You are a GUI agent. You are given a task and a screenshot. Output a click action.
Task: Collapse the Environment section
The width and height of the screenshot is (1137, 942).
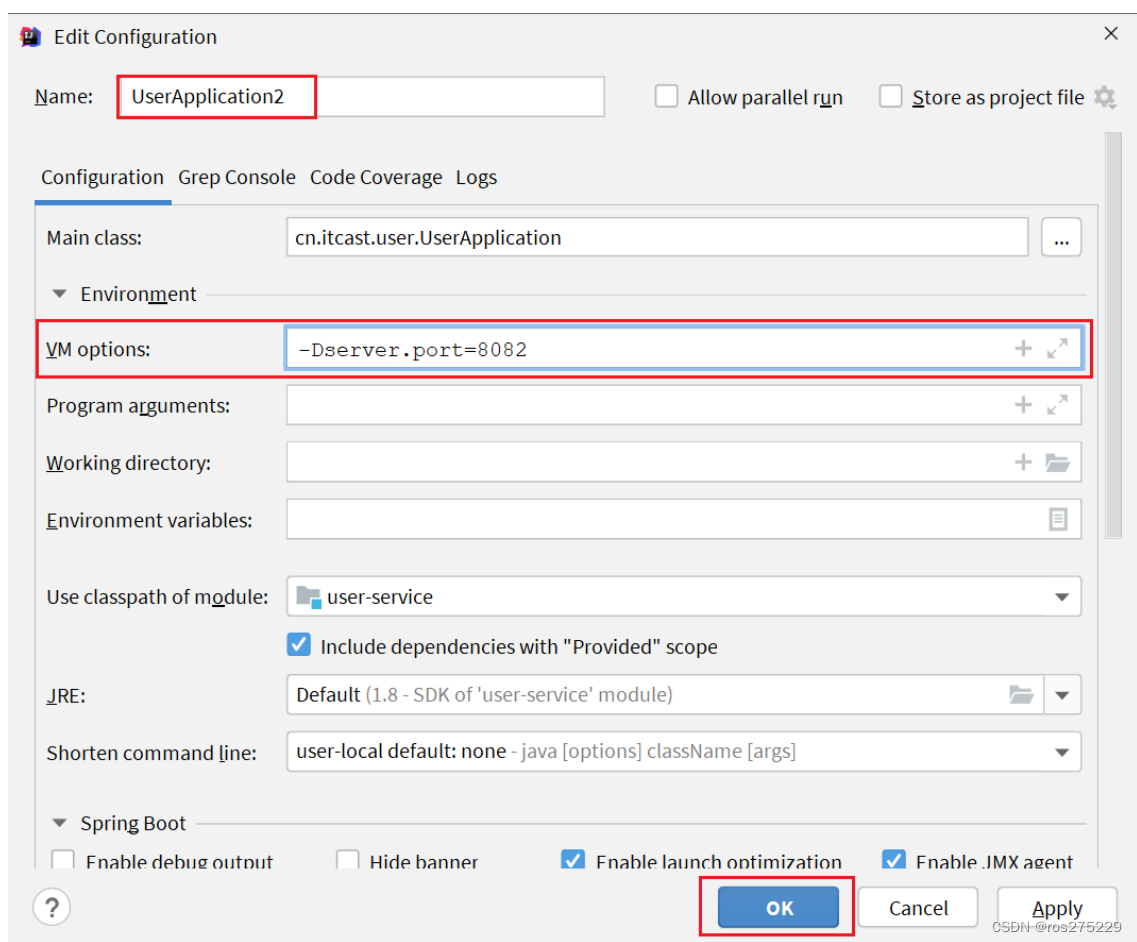59,294
